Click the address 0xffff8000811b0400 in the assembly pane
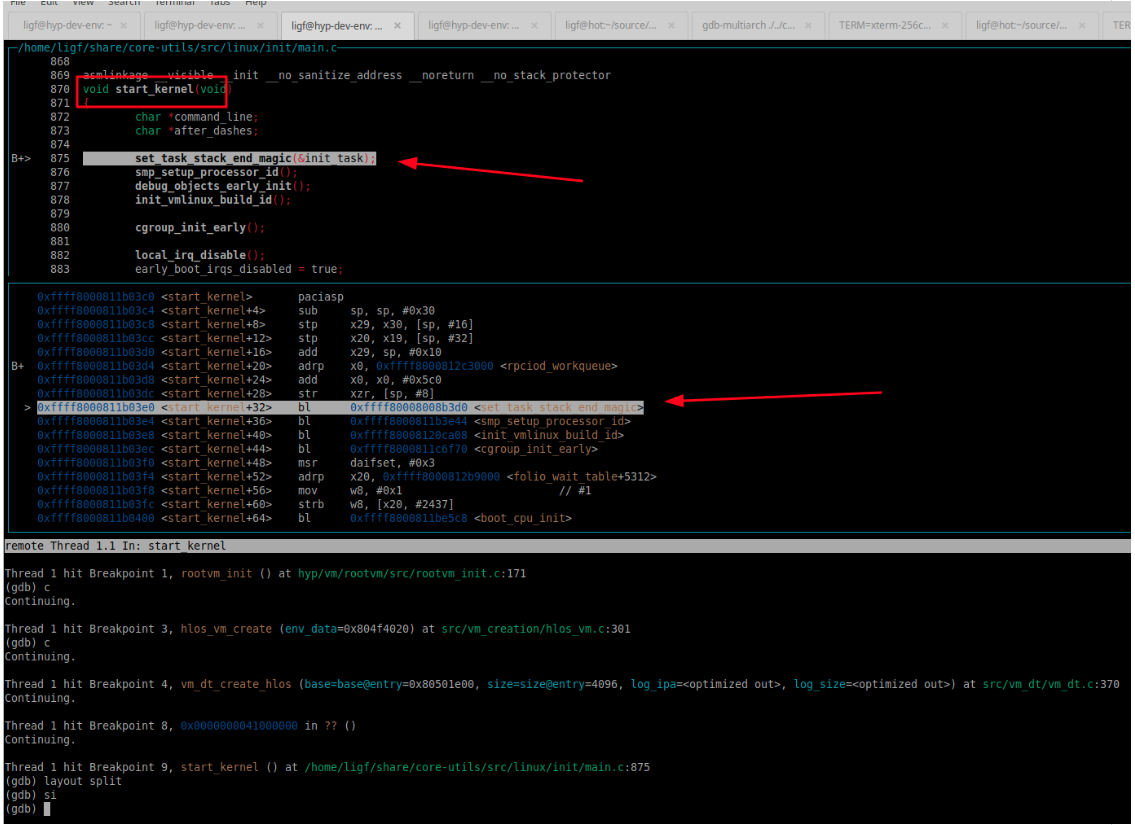The image size is (1135, 825). (96, 518)
